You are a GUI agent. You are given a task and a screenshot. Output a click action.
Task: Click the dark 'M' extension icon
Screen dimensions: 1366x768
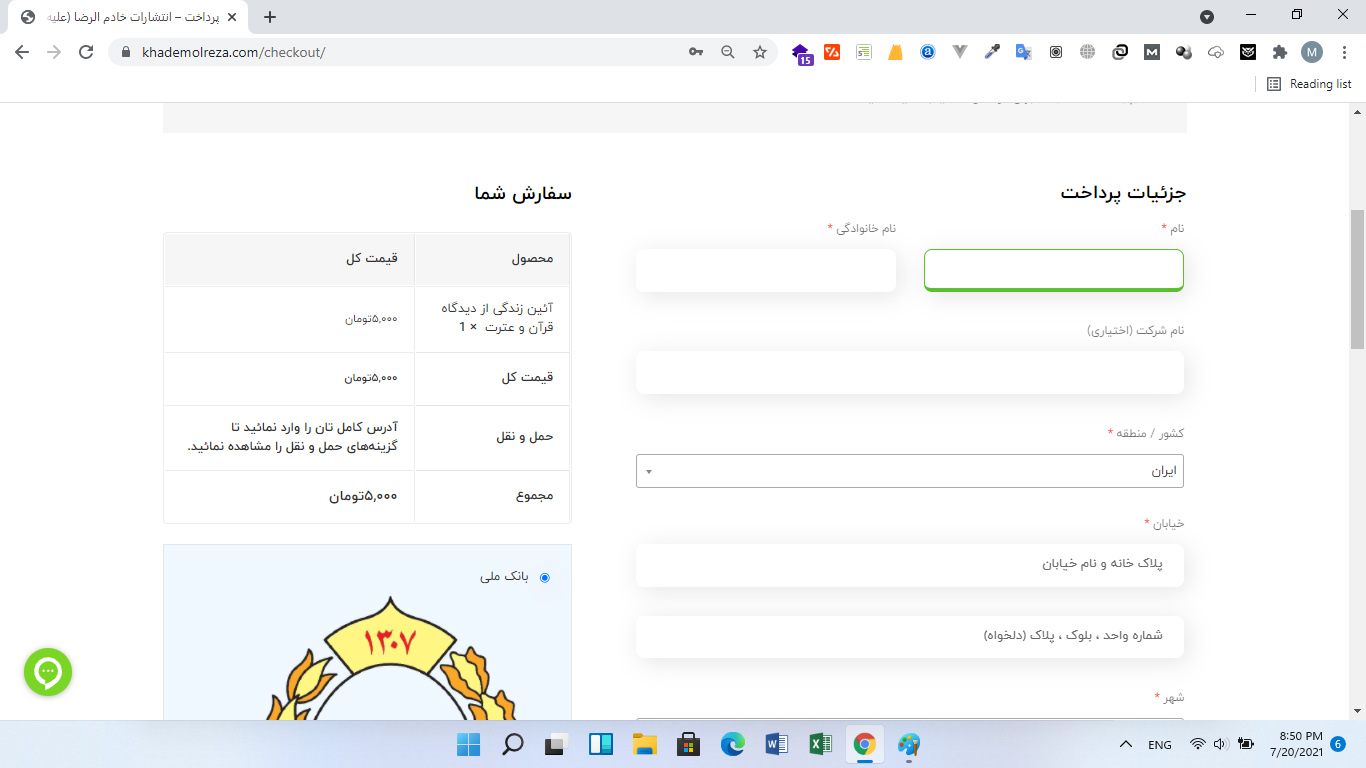coord(1151,51)
